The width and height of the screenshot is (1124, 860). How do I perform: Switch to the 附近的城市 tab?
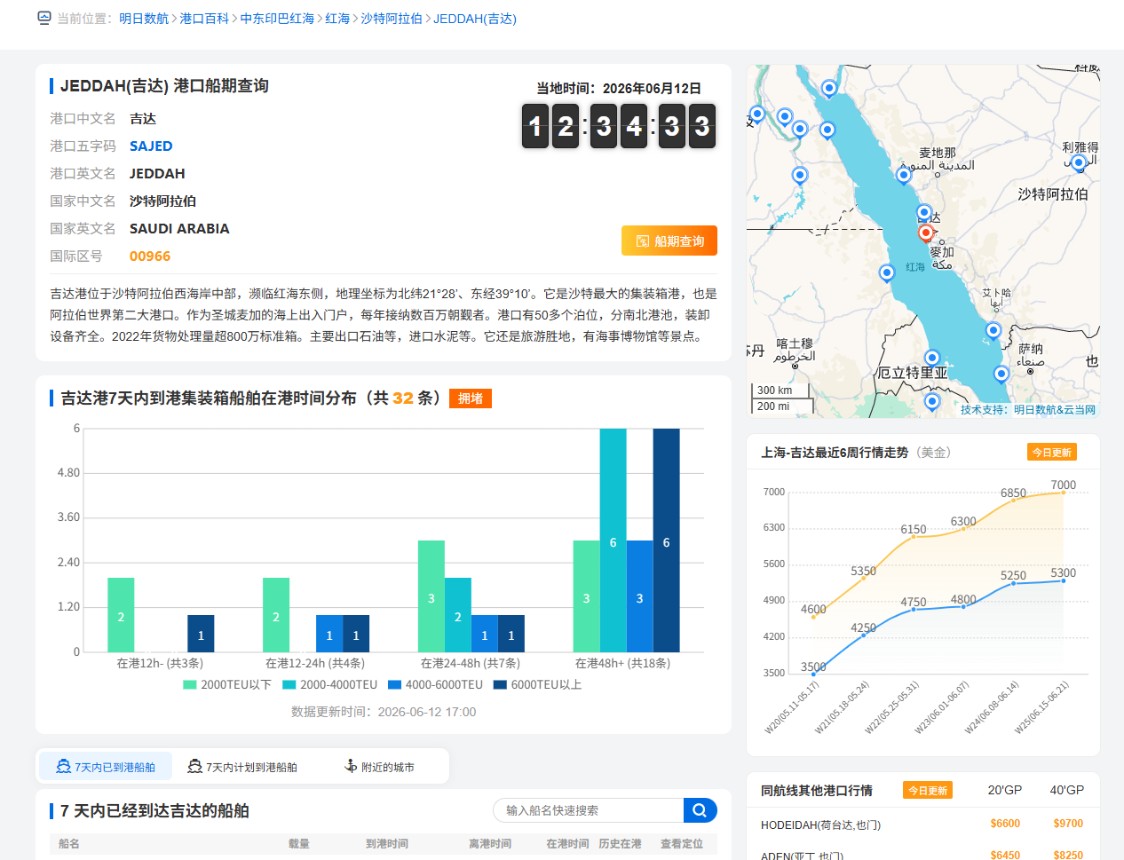(x=380, y=767)
